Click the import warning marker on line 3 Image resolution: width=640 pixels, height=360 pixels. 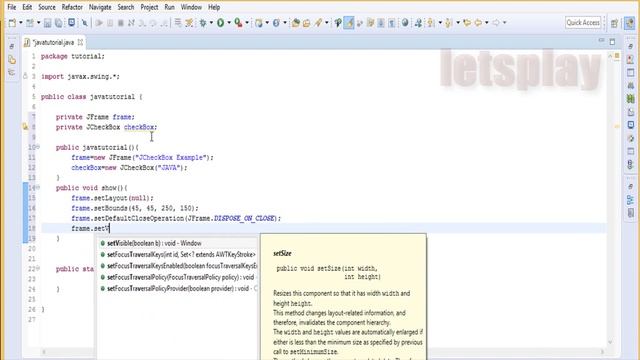[25, 76]
